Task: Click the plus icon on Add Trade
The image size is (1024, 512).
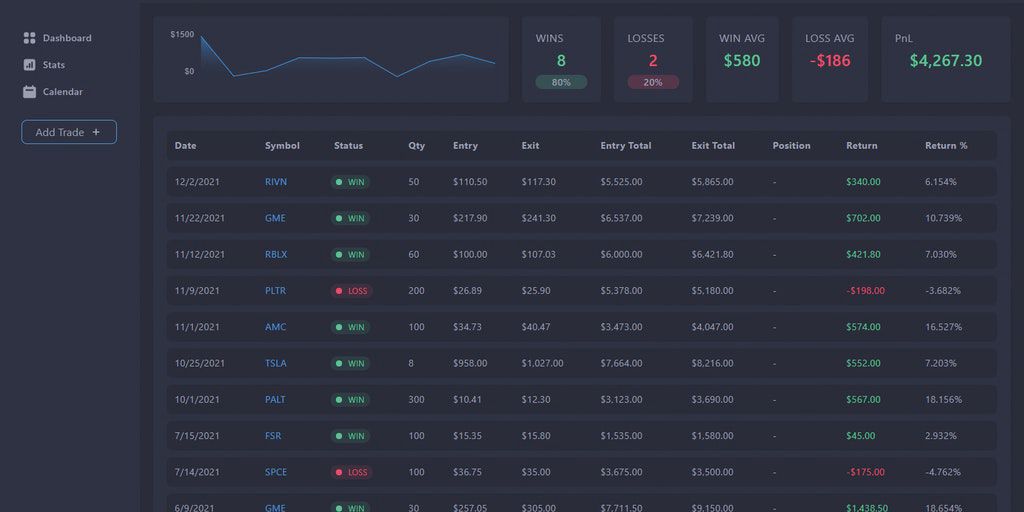Action: tap(96, 132)
